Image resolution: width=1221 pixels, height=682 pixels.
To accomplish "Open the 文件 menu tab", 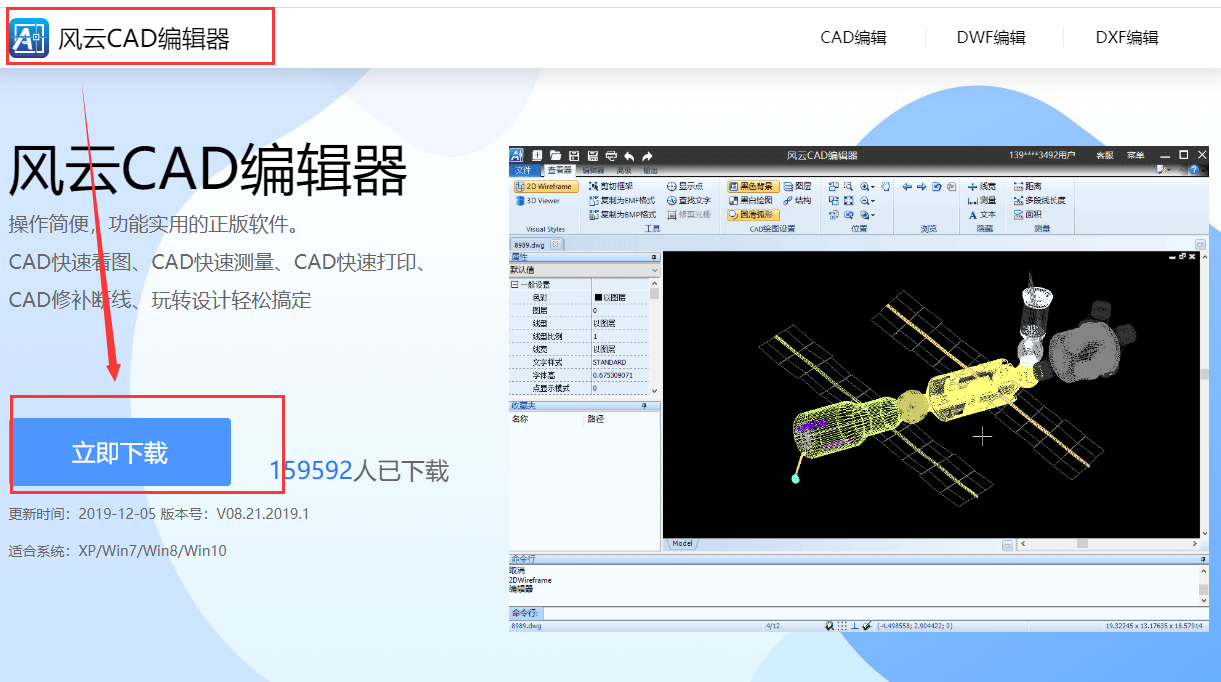I will pyautogui.click(x=524, y=170).
